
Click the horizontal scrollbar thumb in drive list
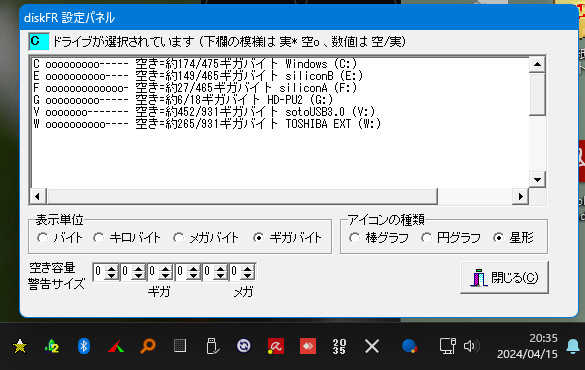[x=242, y=196]
